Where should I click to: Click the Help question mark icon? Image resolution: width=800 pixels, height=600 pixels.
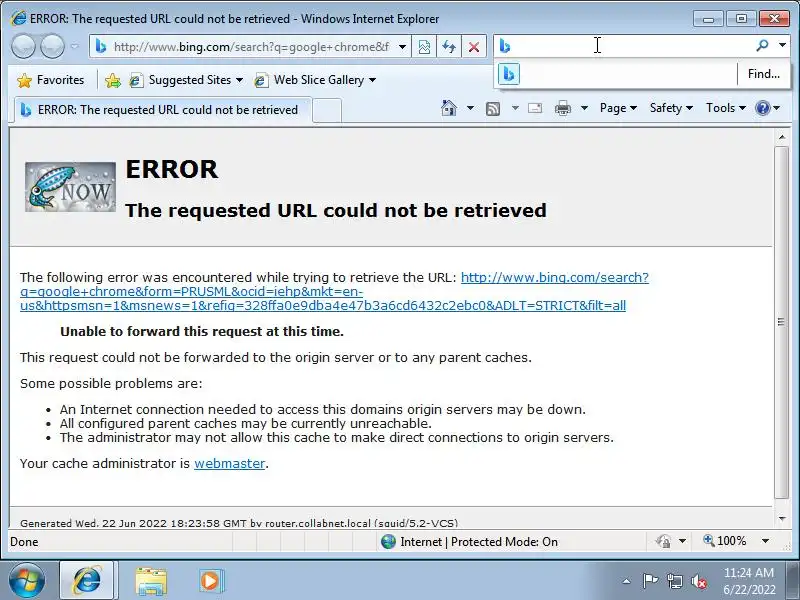(763, 108)
